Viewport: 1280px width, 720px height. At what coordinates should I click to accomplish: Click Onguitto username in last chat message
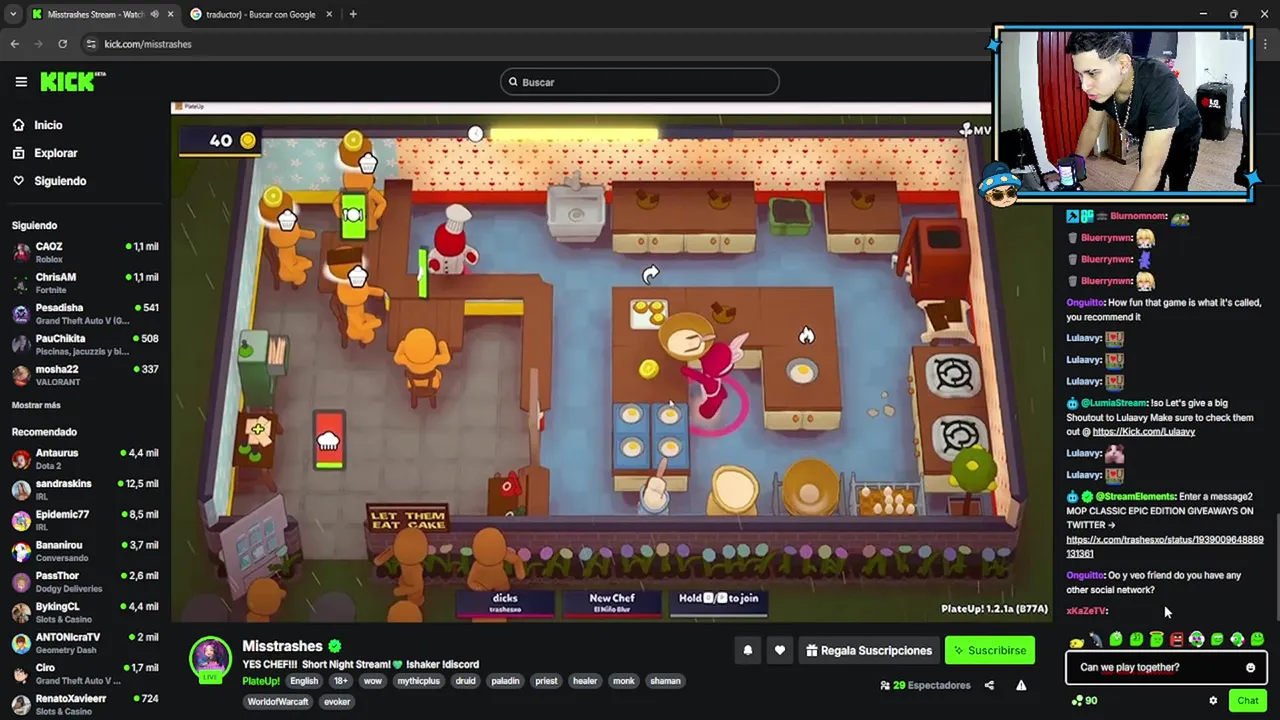pos(1085,575)
